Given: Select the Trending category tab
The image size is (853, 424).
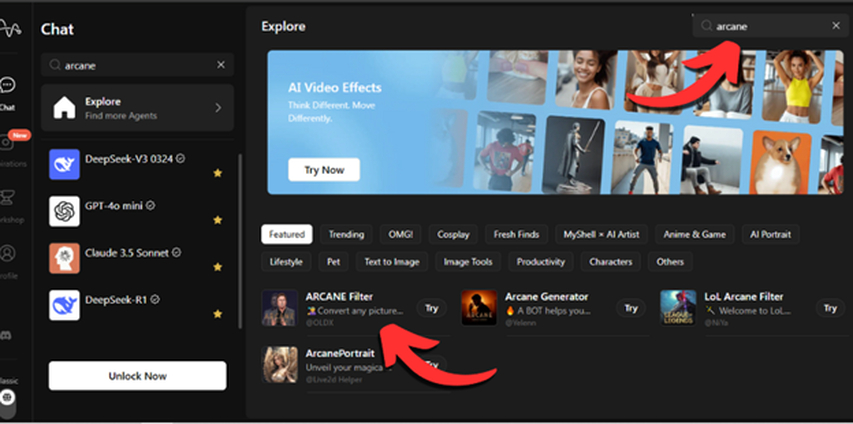Looking at the screenshot, I should (346, 235).
